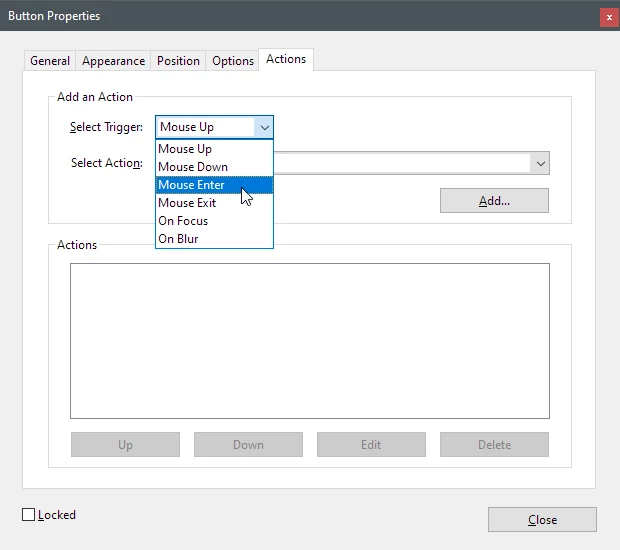Click the Up button below Actions list
Screen dimensions: 620x550
point(125,444)
